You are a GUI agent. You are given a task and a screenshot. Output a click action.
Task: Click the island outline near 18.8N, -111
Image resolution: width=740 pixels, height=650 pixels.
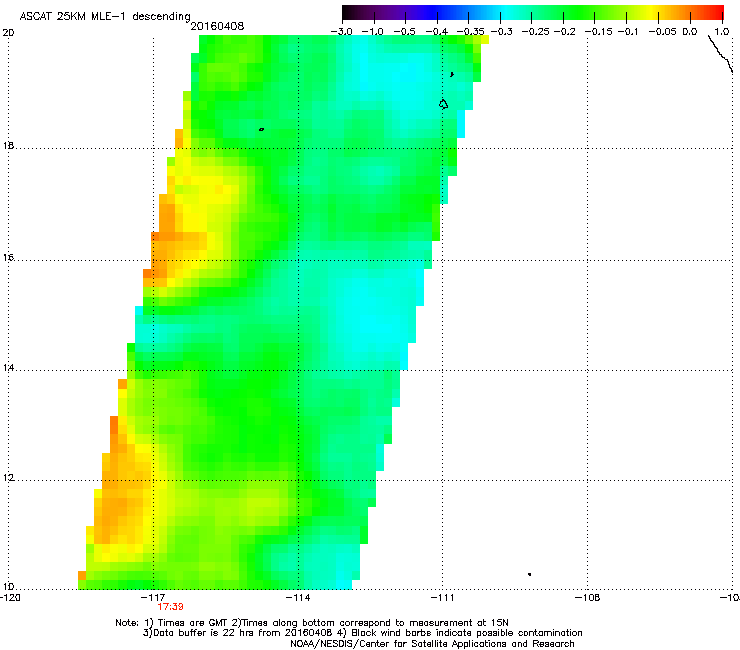click(x=443, y=104)
